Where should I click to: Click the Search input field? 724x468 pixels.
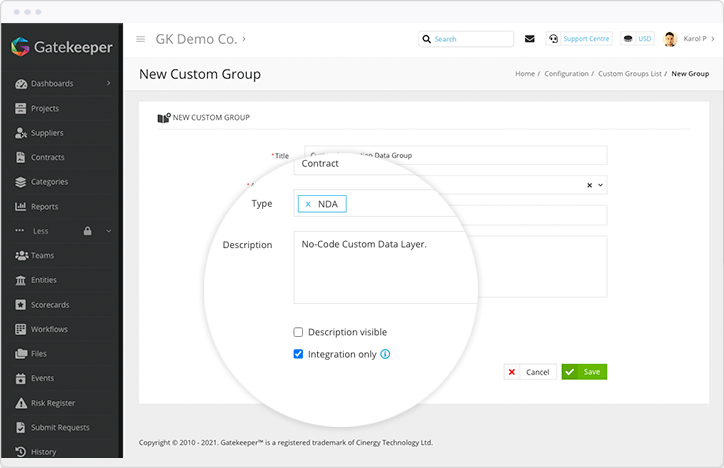466,39
